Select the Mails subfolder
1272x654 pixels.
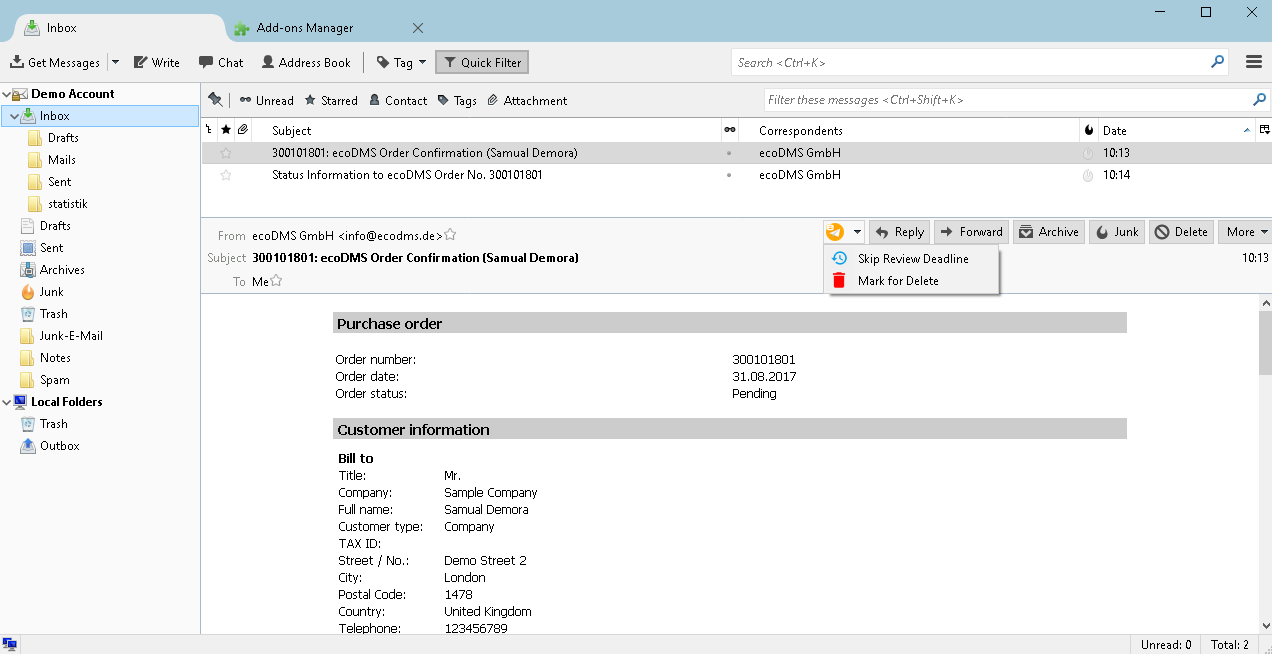(x=62, y=160)
